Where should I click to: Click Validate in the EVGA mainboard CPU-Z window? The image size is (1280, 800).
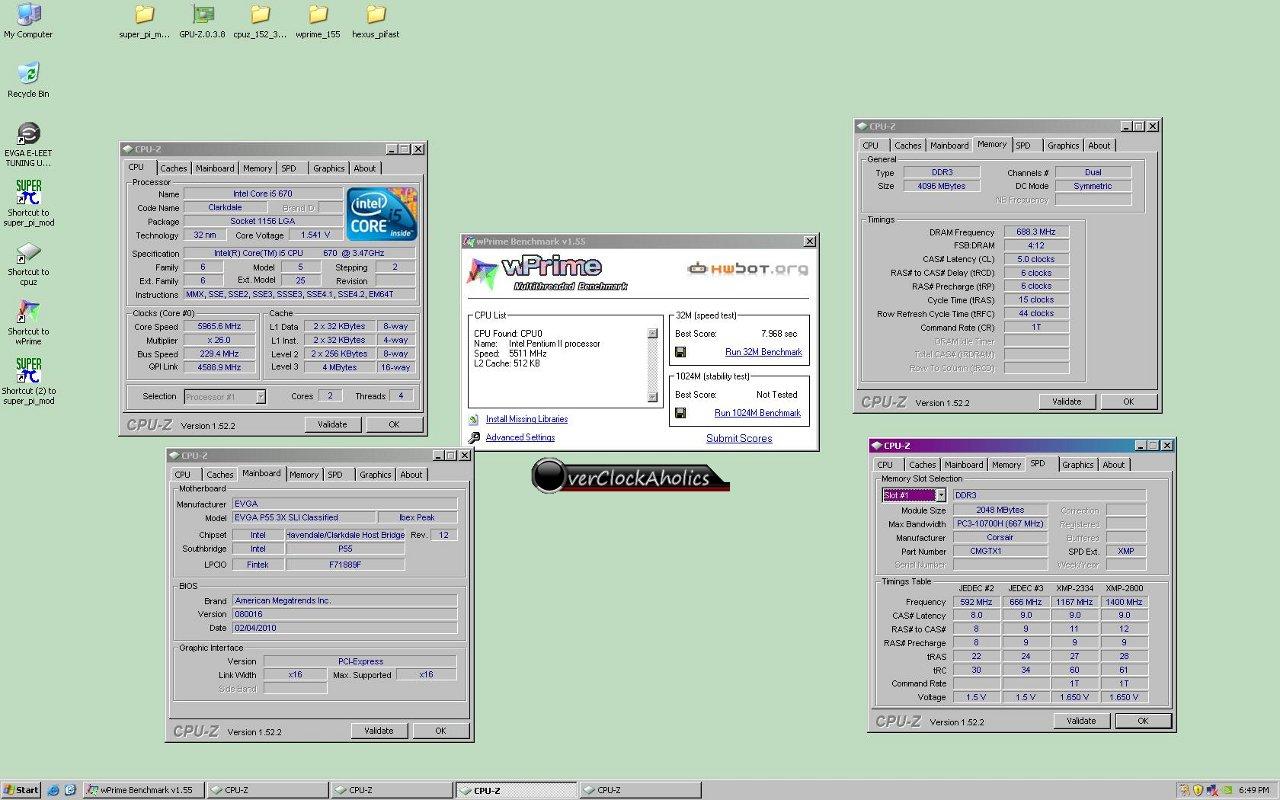pos(379,731)
